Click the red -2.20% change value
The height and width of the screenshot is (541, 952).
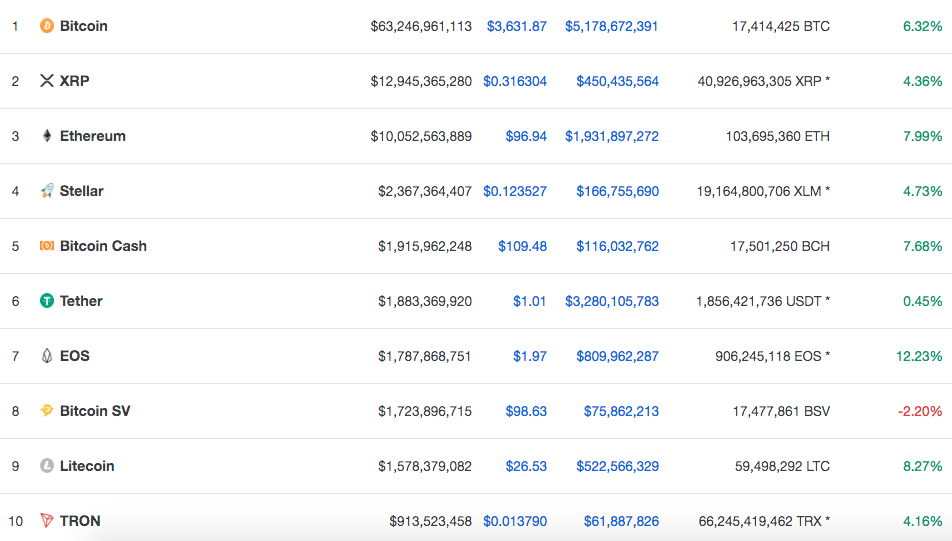920,411
